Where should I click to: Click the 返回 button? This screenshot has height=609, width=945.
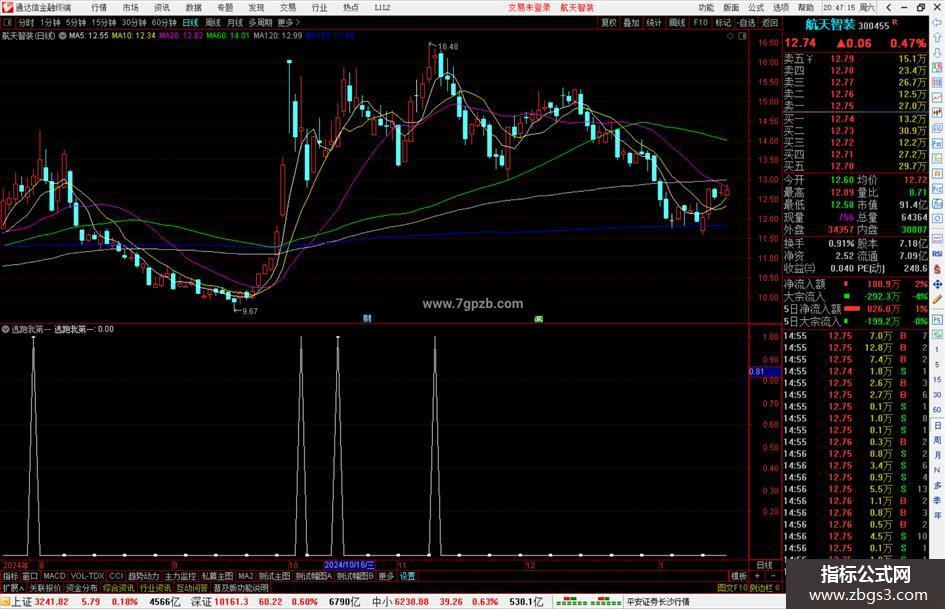pyautogui.click(x=770, y=23)
